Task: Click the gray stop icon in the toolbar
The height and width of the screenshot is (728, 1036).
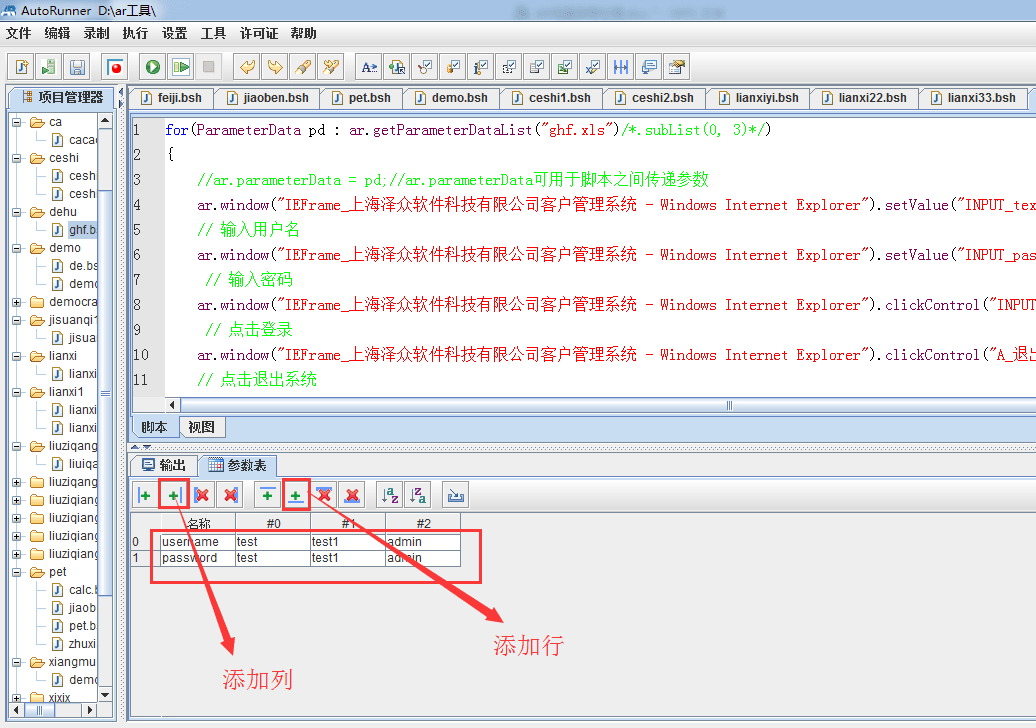Action: (x=208, y=67)
